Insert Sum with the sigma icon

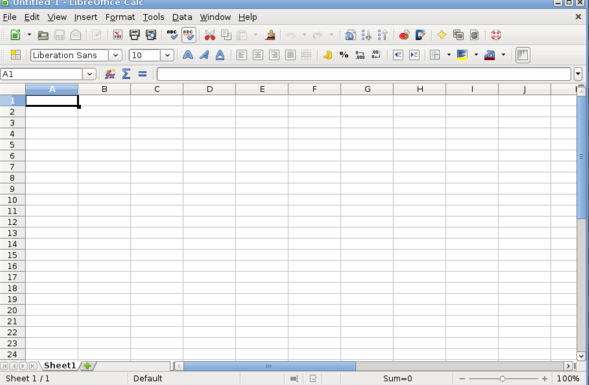tap(126, 74)
